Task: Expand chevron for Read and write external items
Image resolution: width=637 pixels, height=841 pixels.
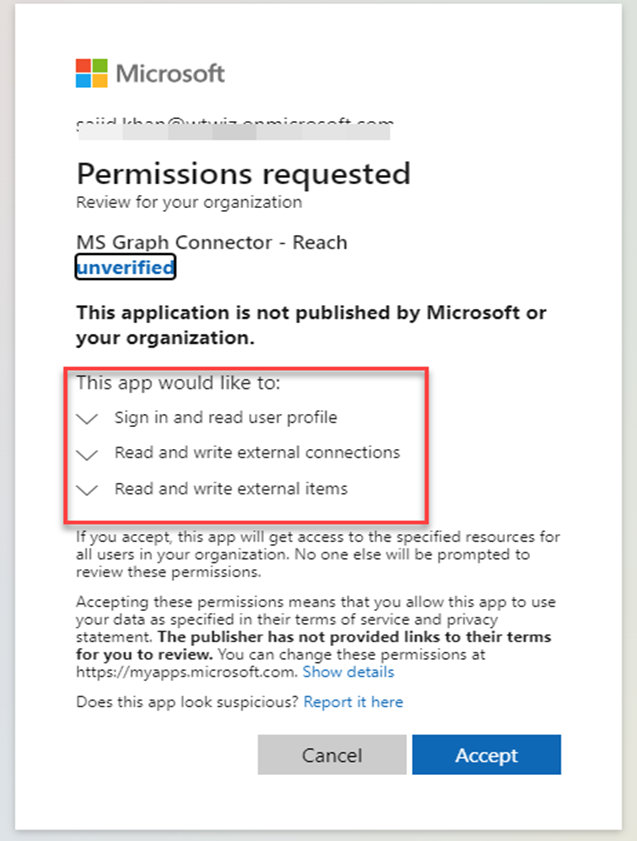Action: click(x=87, y=490)
